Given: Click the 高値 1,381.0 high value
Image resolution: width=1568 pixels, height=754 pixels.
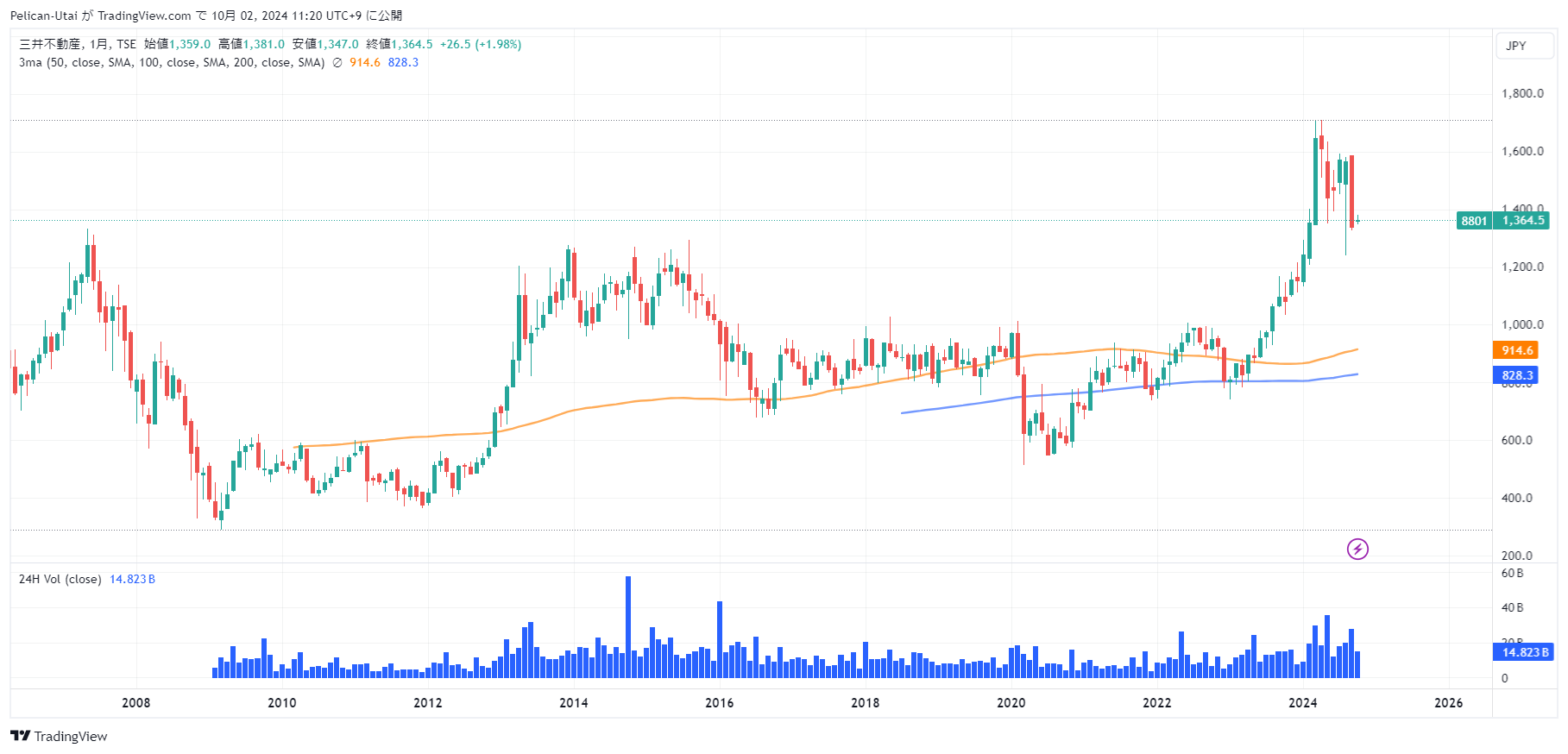Looking at the screenshot, I should tap(251, 44).
